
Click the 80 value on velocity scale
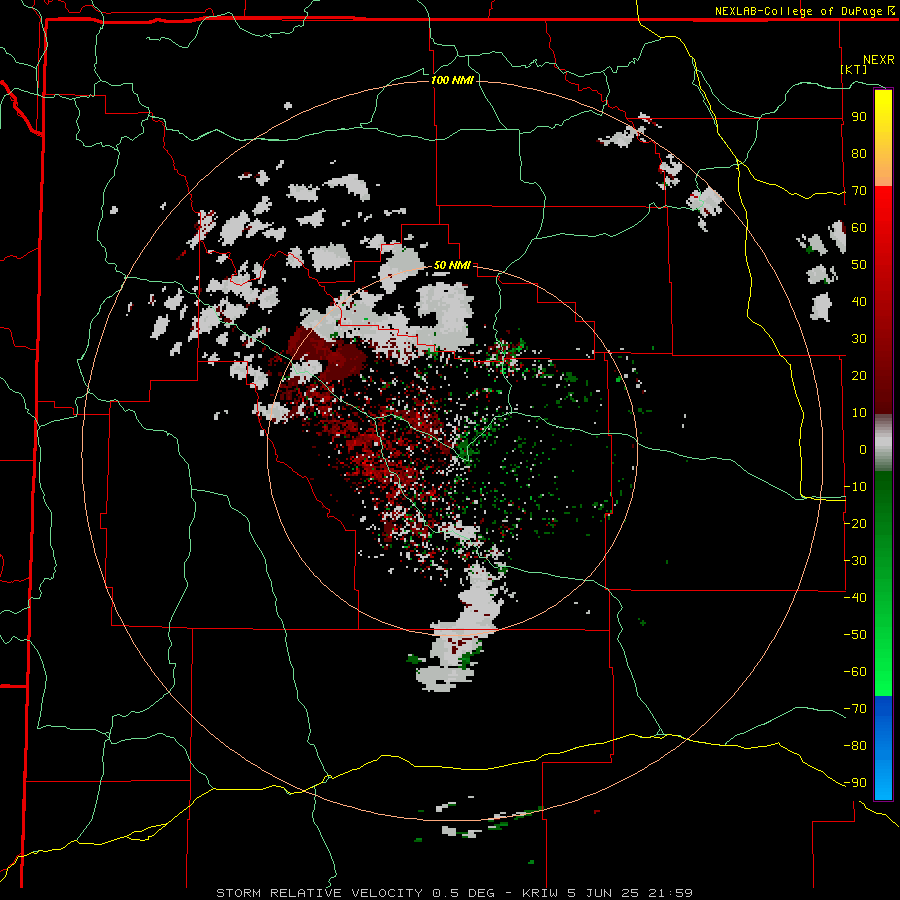pos(859,153)
